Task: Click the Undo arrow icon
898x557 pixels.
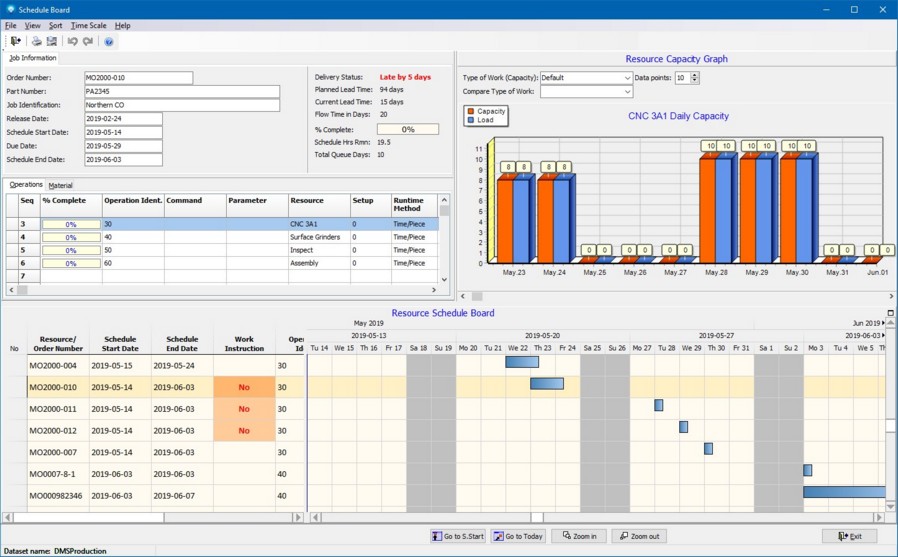Action: [72, 41]
